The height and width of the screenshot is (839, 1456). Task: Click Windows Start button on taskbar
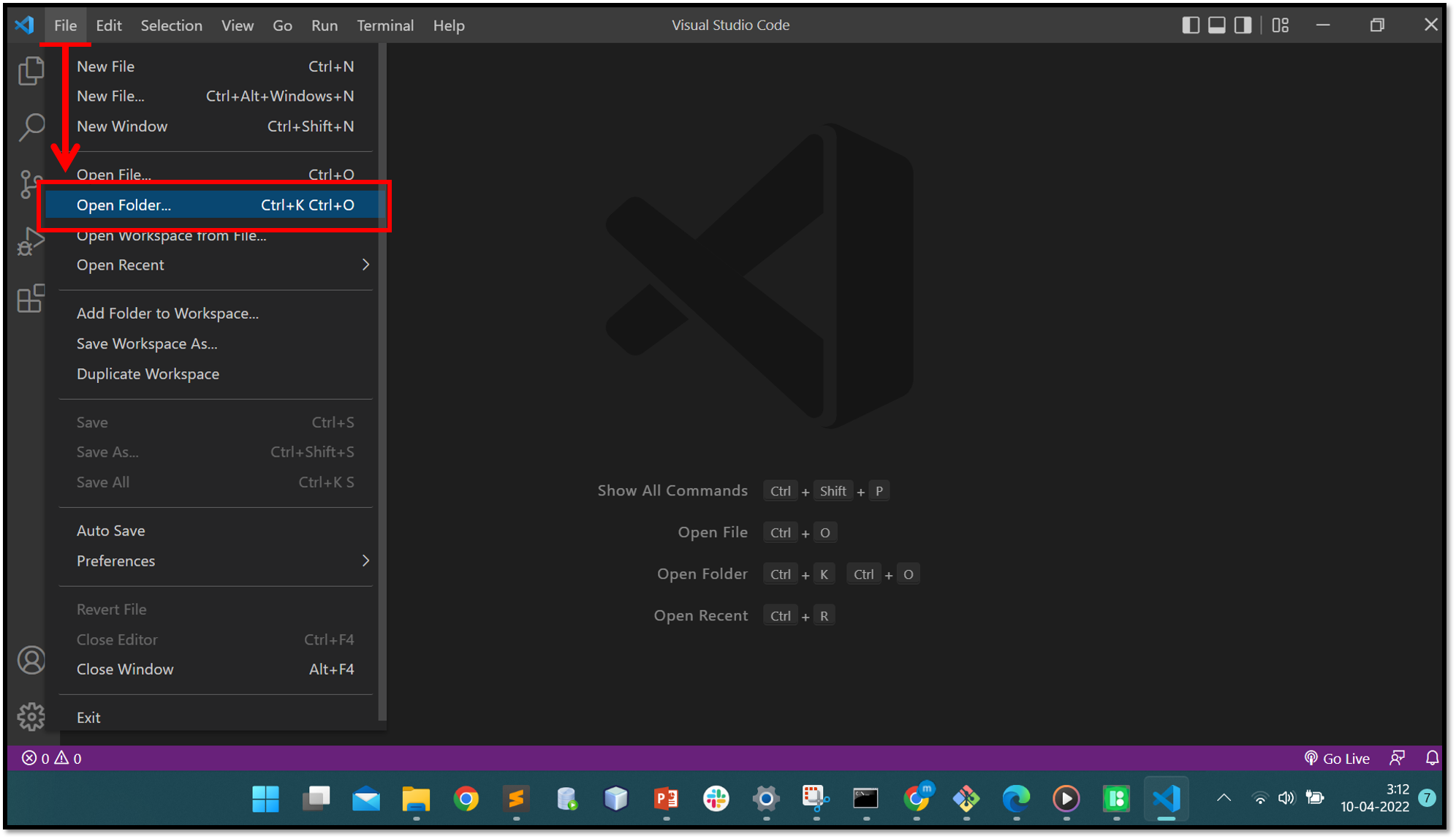(266, 799)
